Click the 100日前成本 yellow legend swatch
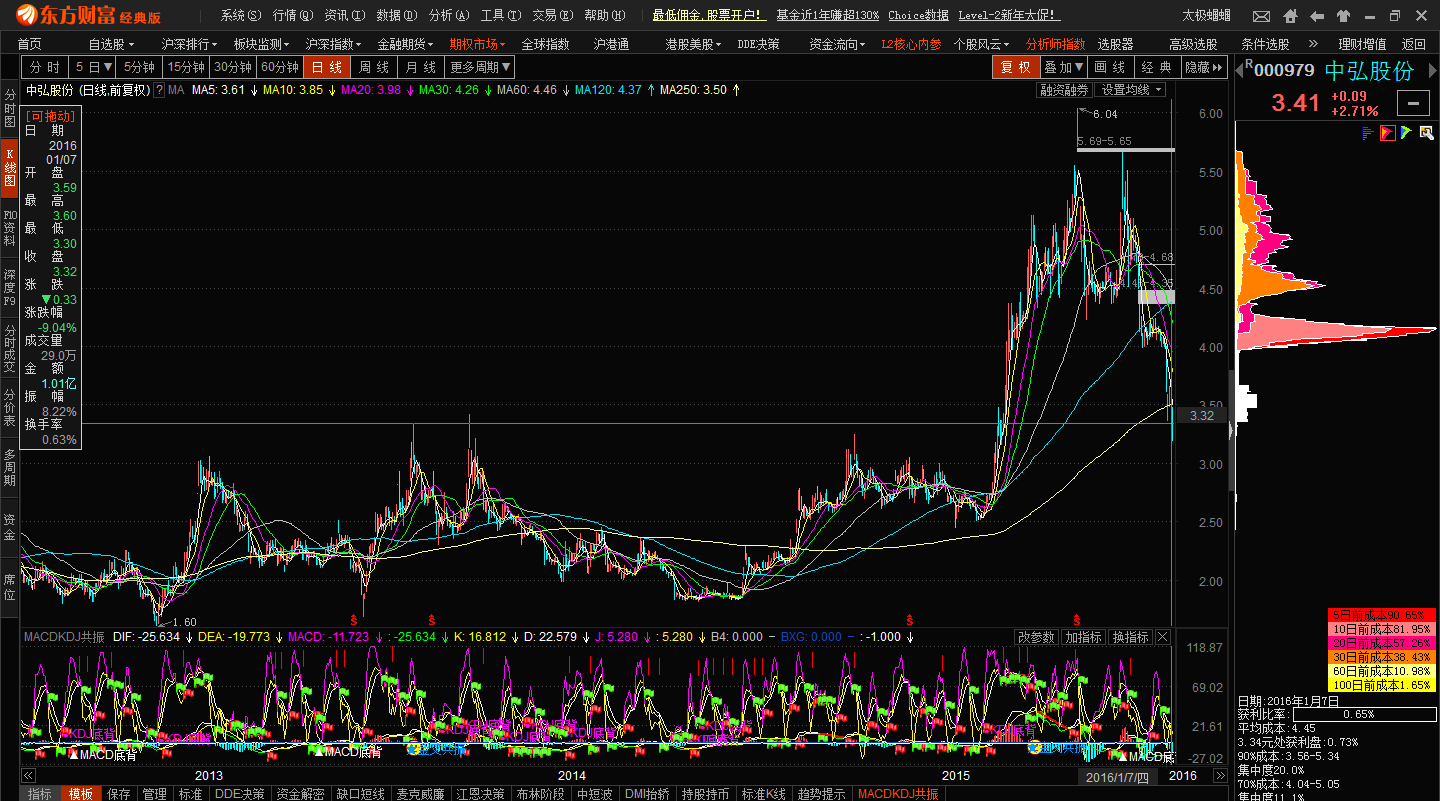The image size is (1440, 801). pyautogui.click(x=1381, y=685)
